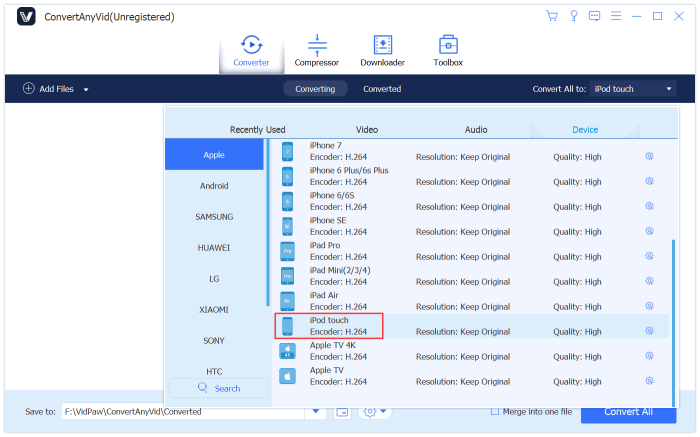Open settings gear for iPhone 7 profile

tap(650, 156)
